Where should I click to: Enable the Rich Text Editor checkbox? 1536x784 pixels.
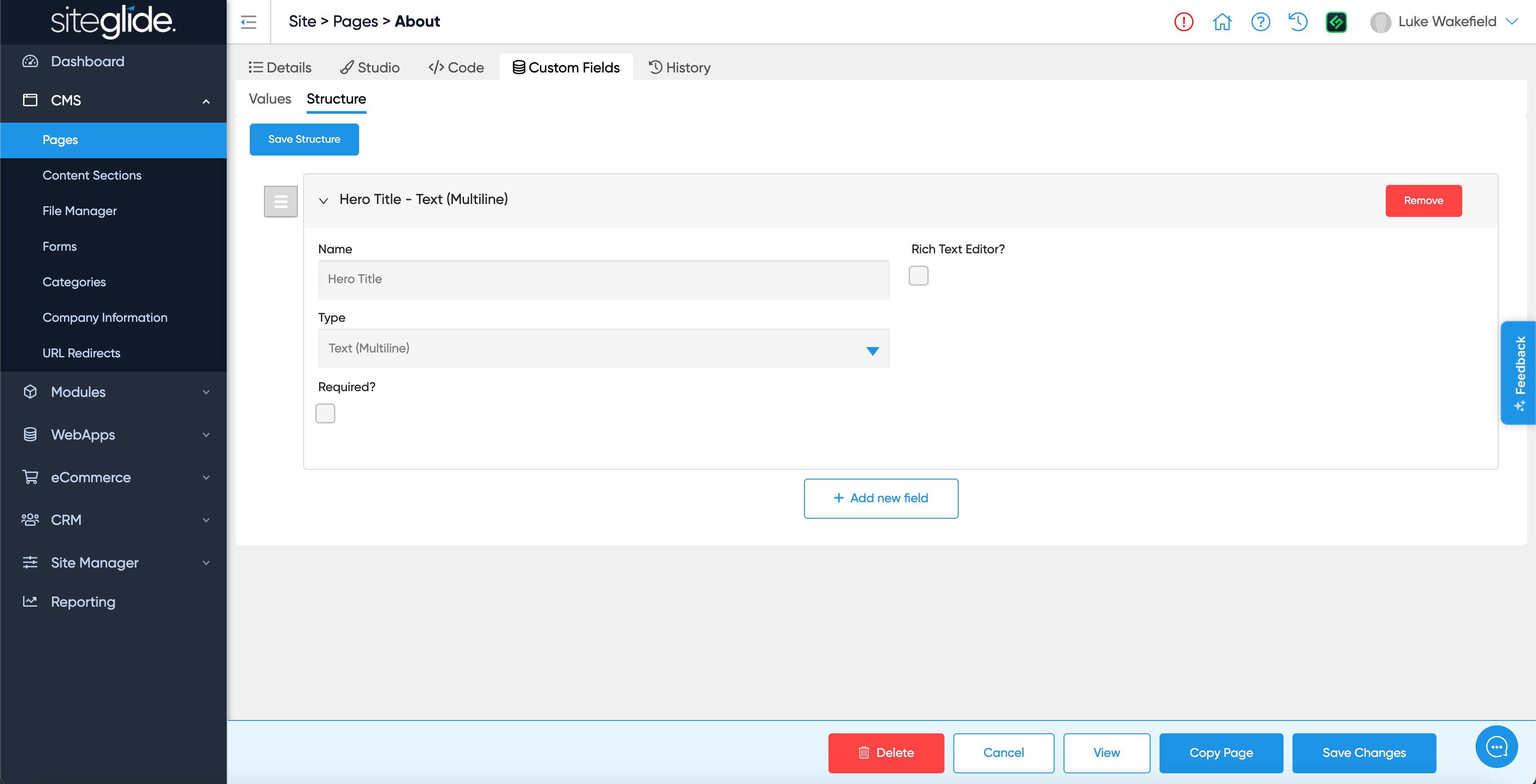coord(918,276)
